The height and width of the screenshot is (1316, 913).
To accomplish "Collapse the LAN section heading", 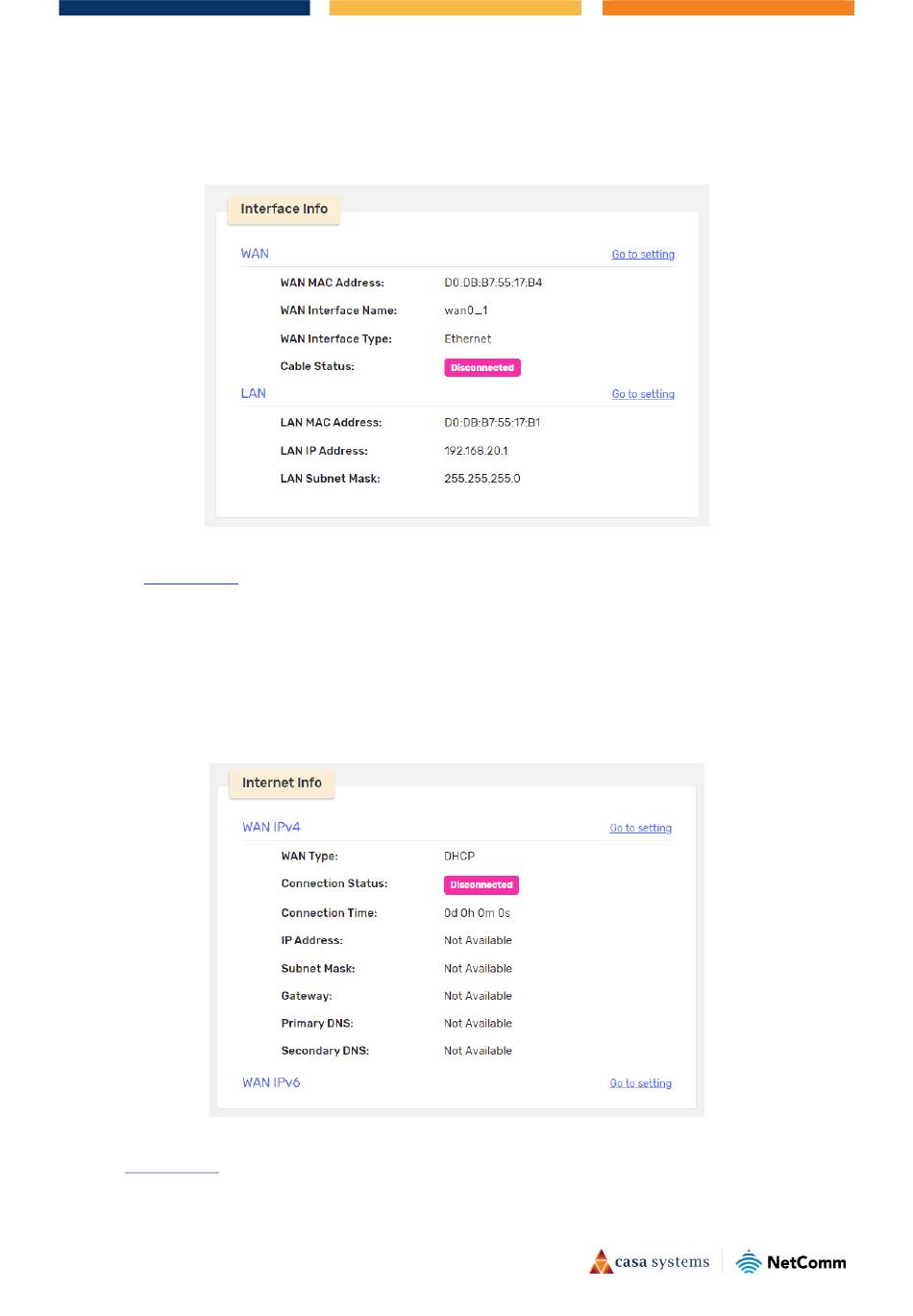I will tap(253, 393).
